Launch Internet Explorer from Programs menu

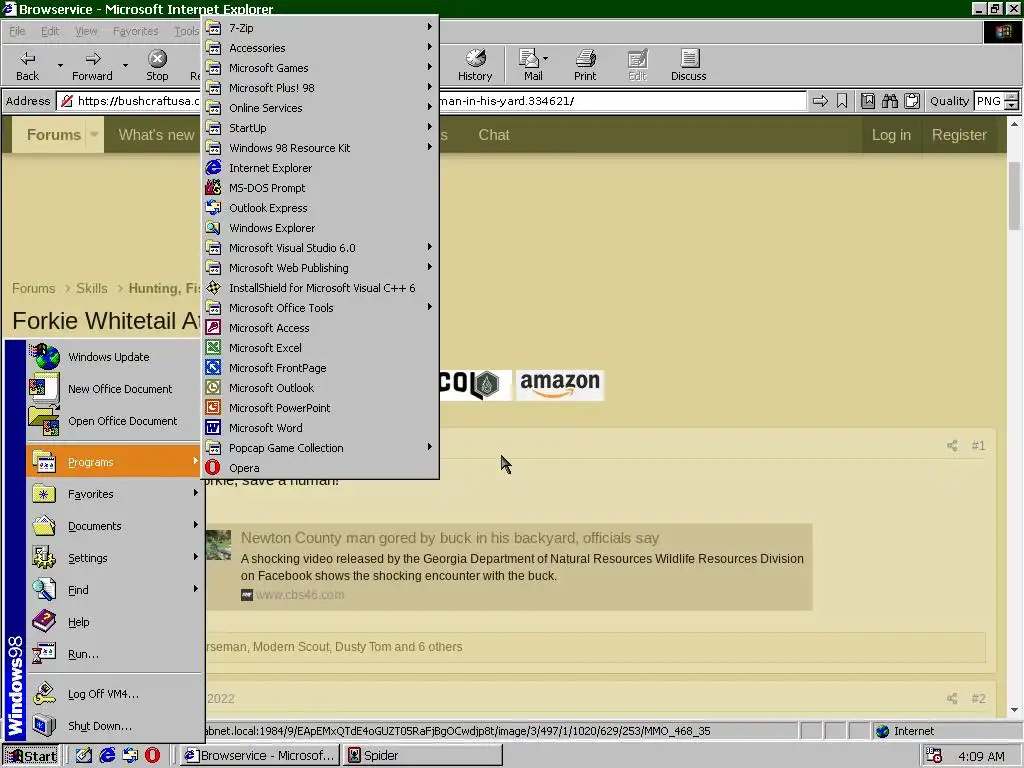pos(320,168)
